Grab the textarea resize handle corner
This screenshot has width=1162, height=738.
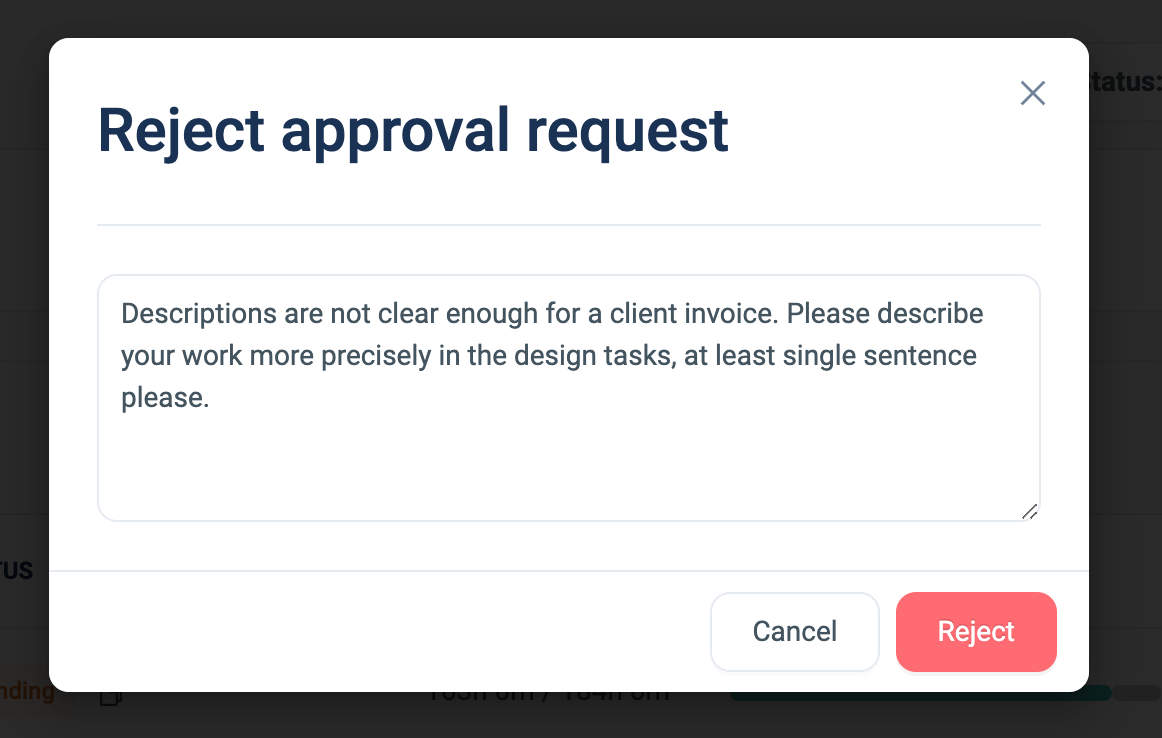click(x=1029, y=510)
